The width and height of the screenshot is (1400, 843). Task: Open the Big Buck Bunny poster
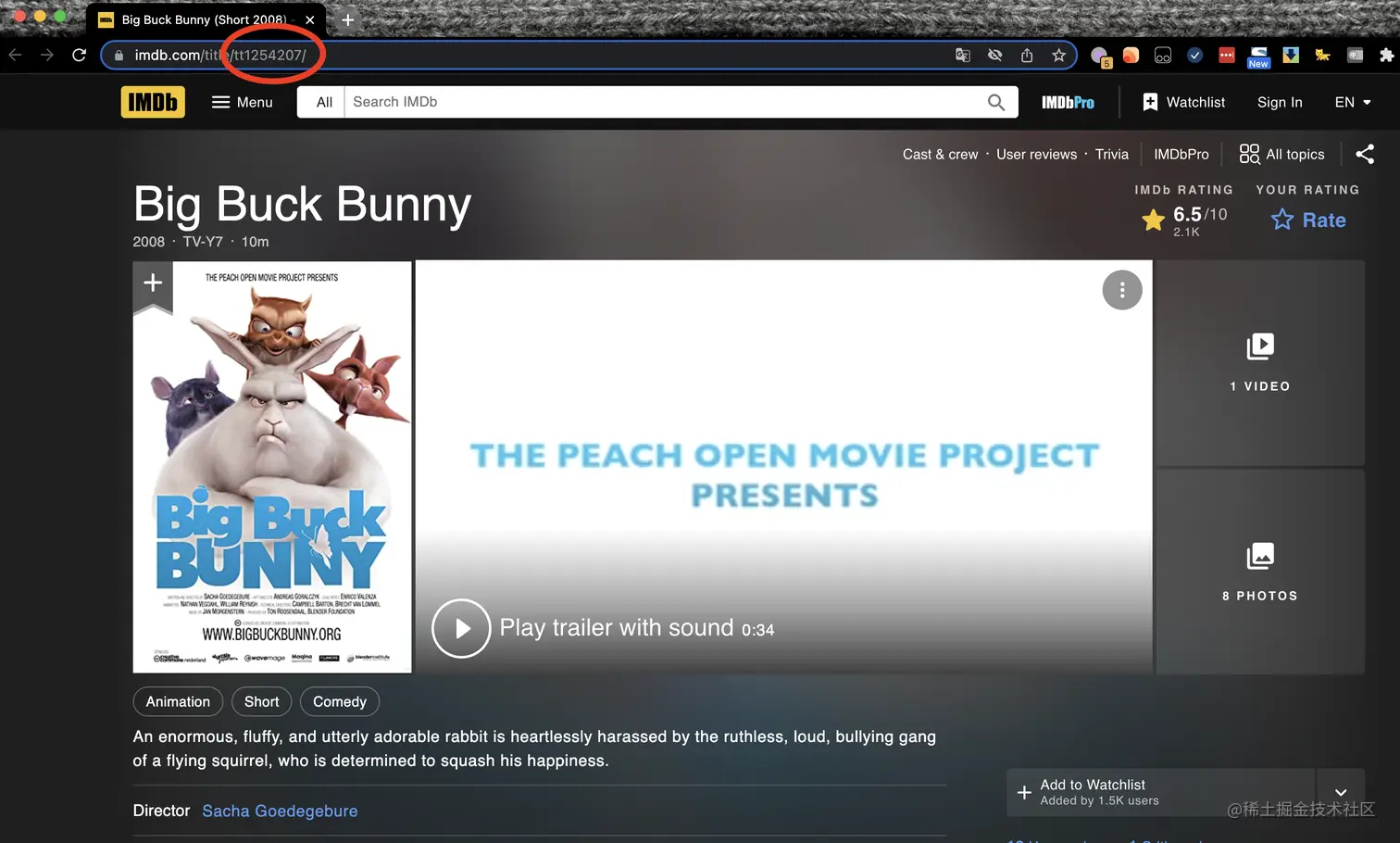[272, 467]
